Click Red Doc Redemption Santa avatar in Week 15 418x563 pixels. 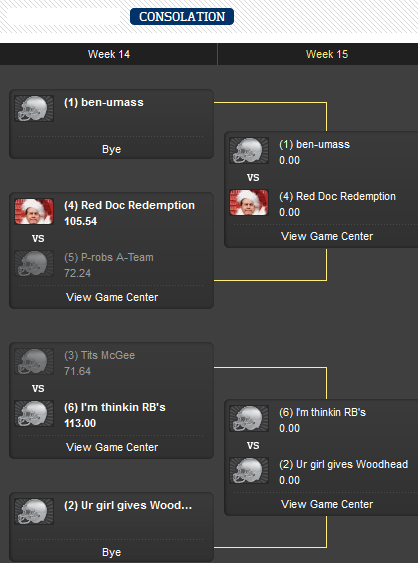point(249,203)
